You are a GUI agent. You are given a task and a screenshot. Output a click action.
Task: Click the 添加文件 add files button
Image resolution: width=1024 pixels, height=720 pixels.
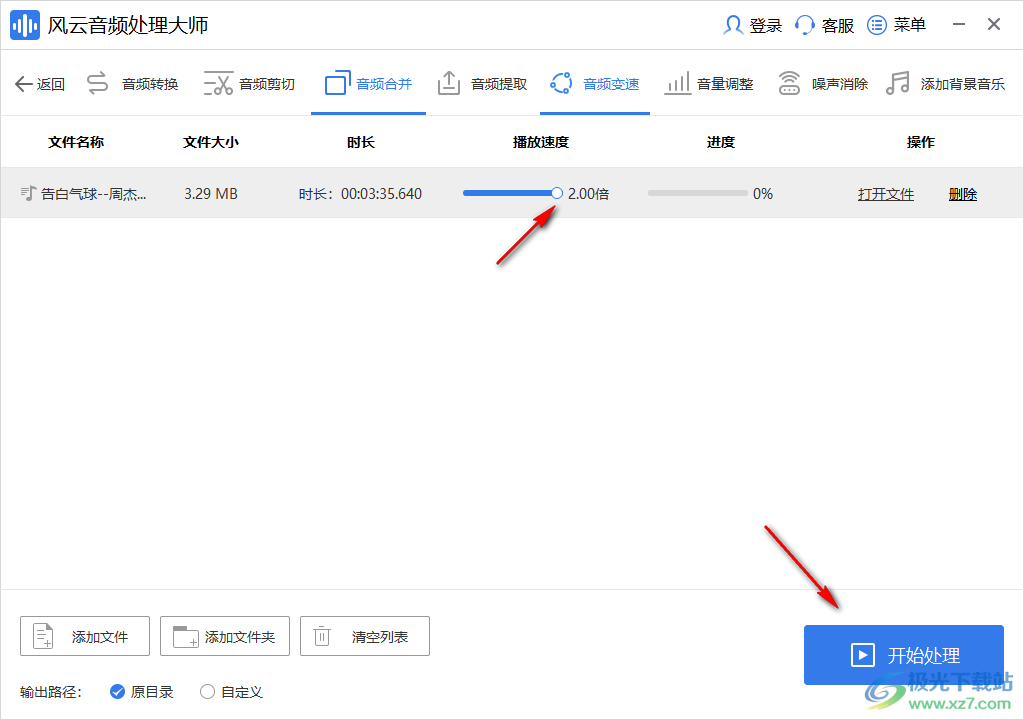pyautogui.click(x=84, y=635)
